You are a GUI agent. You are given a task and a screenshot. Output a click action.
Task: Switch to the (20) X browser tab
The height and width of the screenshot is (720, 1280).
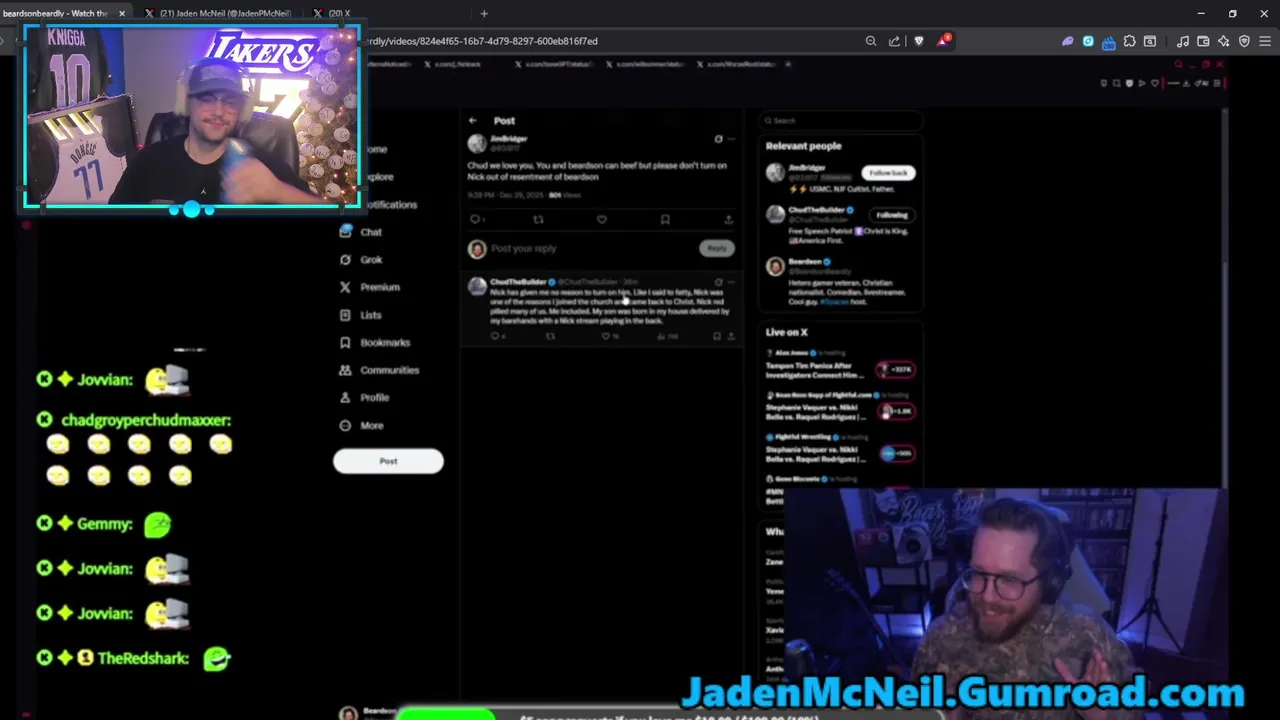[340, 13]
